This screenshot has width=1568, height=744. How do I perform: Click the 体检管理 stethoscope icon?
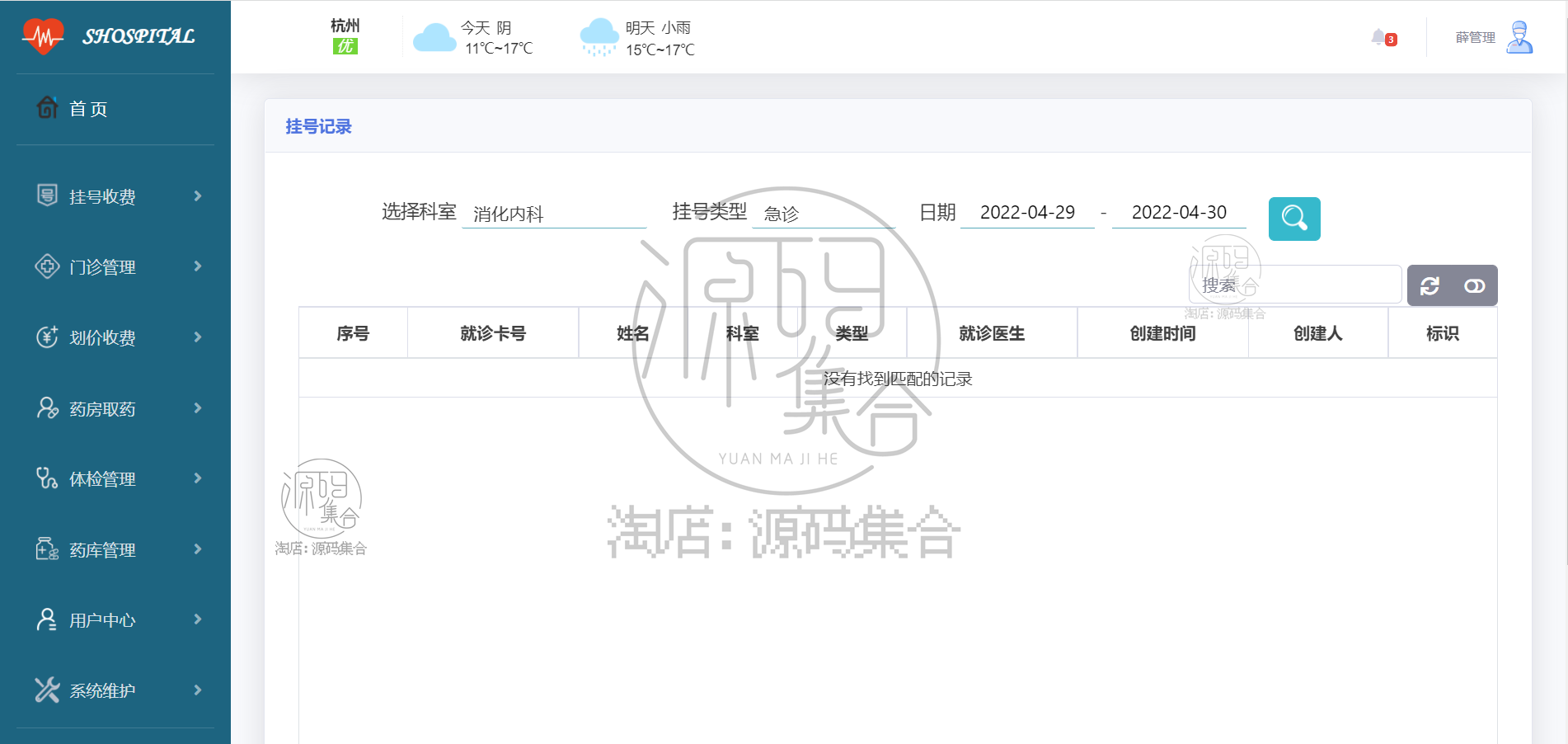[x=47, y=478]
